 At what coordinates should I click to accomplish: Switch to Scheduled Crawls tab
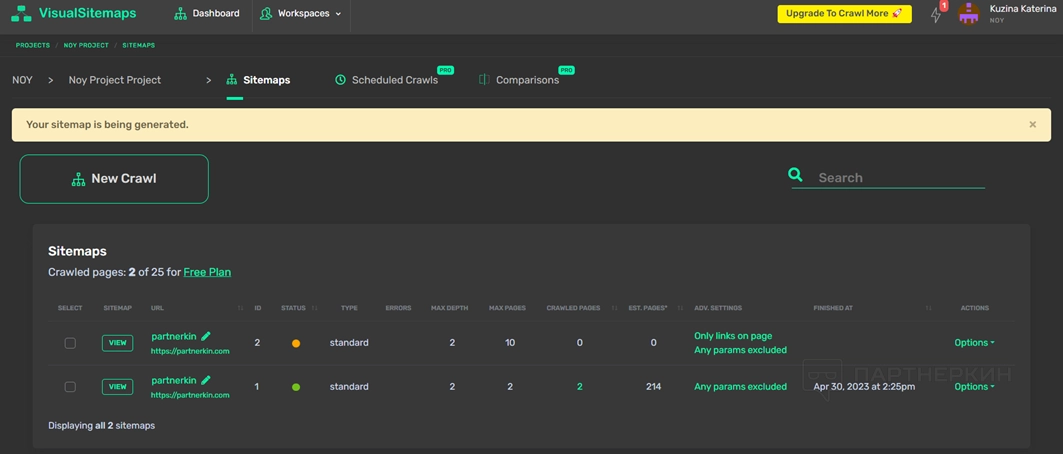393,80
